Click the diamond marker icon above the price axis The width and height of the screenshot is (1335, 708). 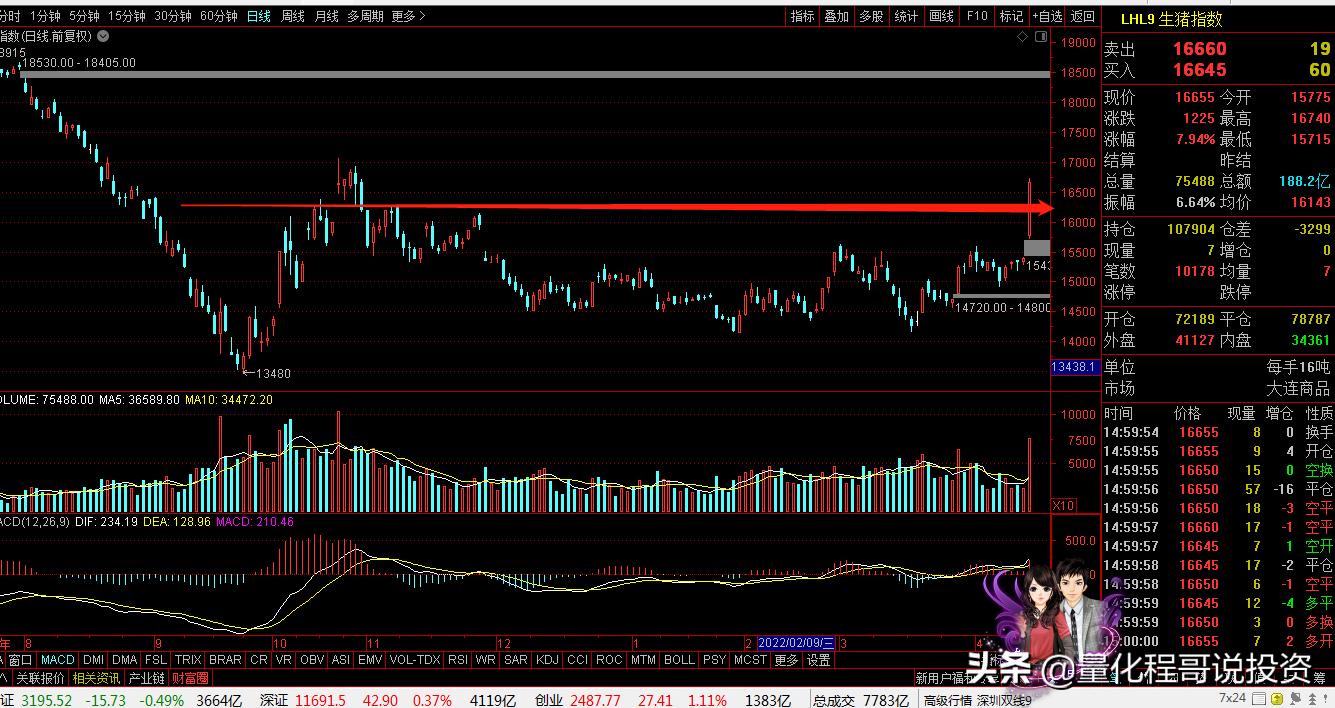point(1022,36)
